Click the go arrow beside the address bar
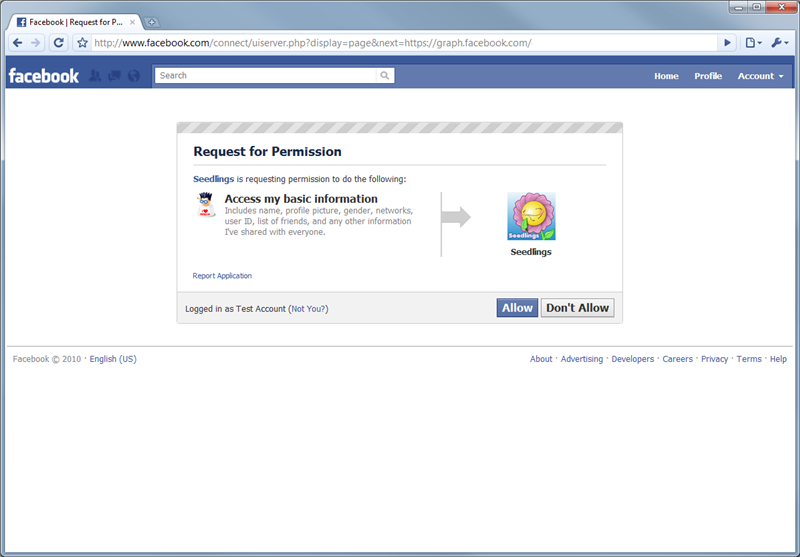Viewport: 800px width, 557px height. pyautogui.click(x=727, y=43)
